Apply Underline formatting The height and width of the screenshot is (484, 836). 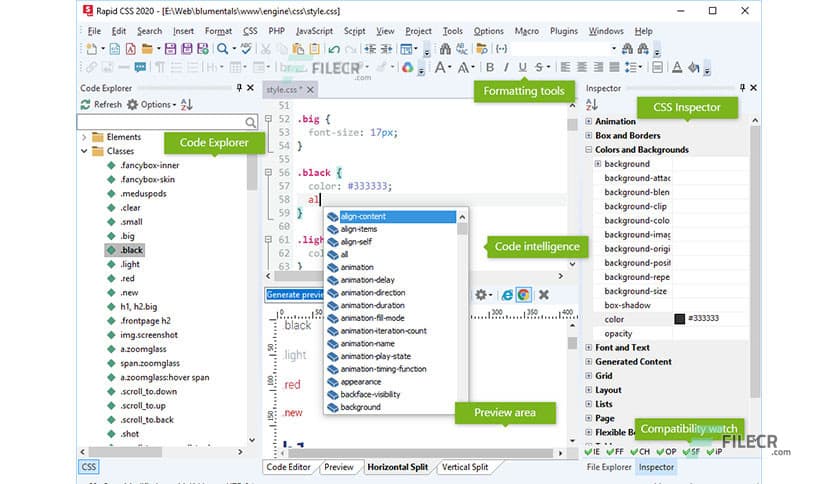[x=522, y=67]
